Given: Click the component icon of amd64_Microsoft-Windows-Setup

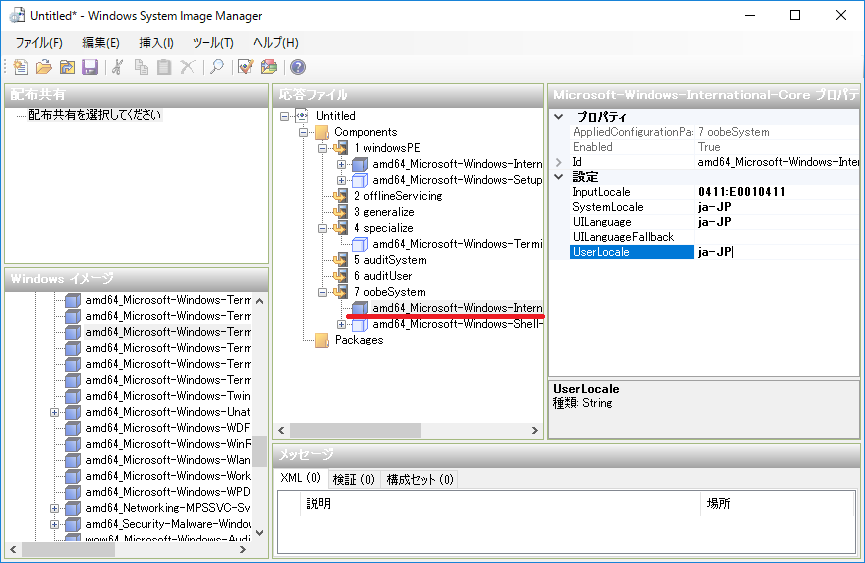Looking at the screenshot, I should point(360,180).
